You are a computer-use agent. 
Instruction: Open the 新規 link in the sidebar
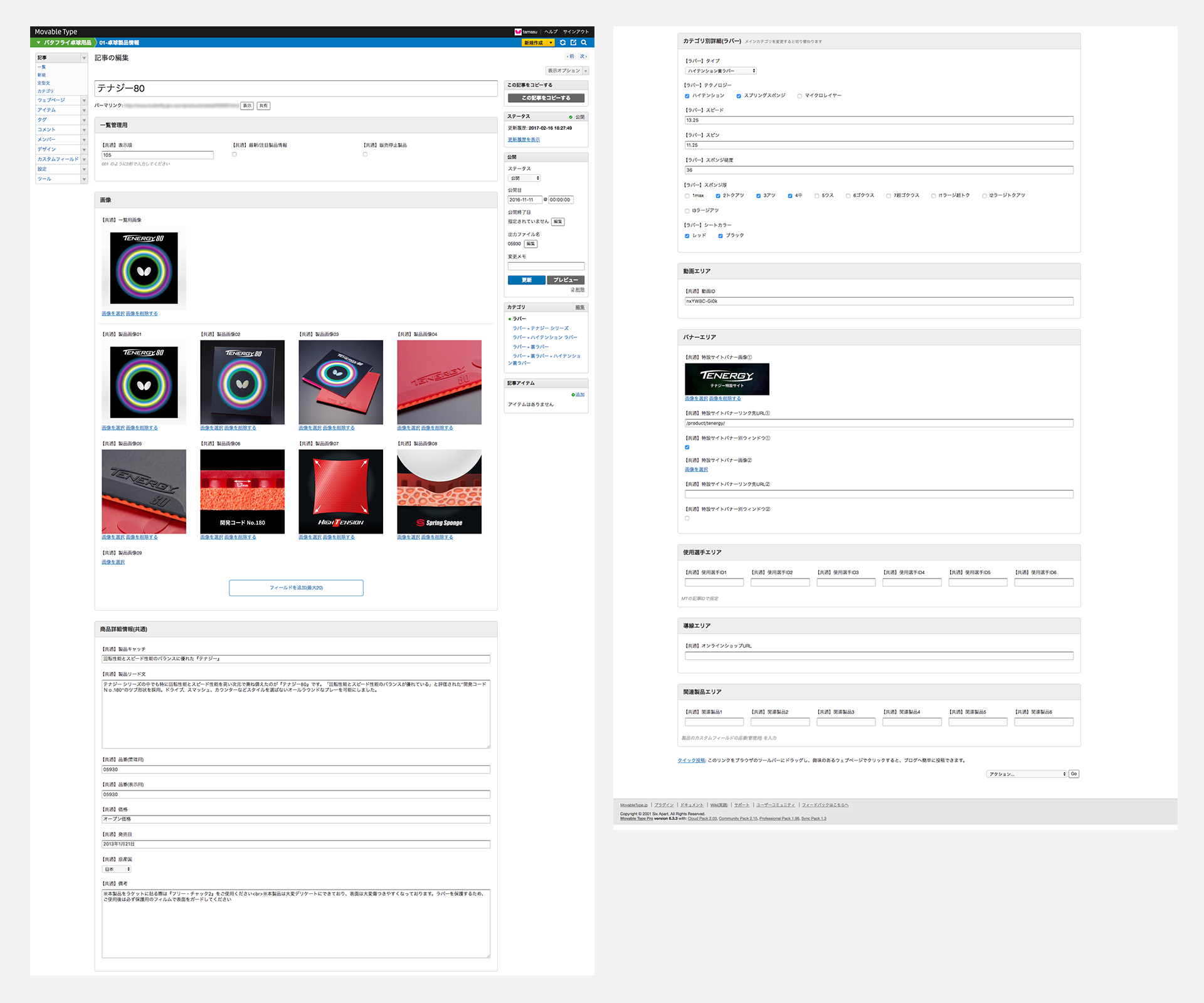(41, 75)
